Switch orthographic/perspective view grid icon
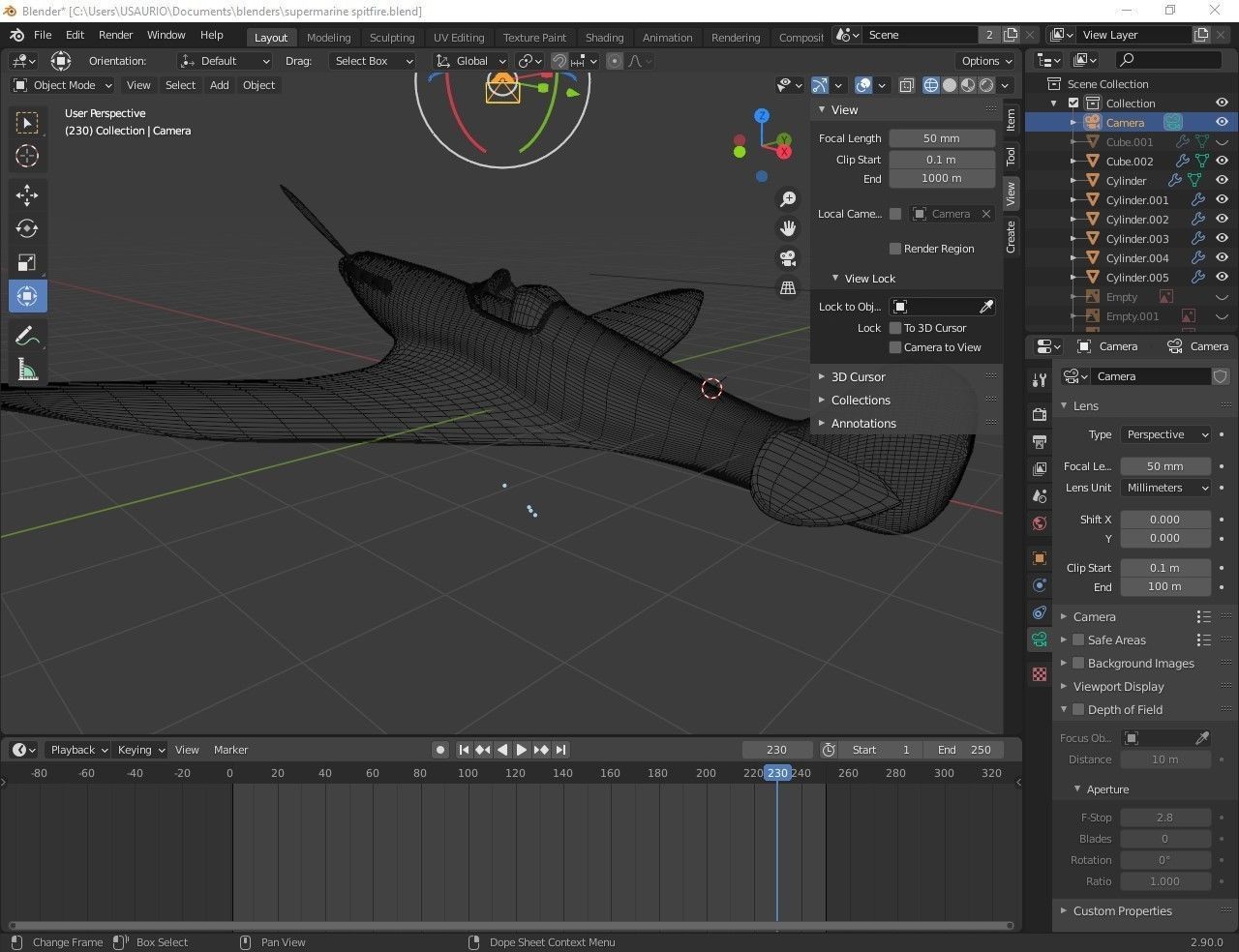1239x952 pixels. click(x=788, y=287)
